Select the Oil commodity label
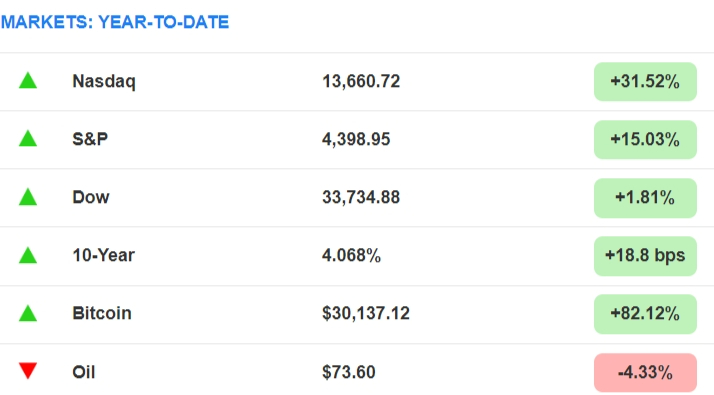Viewport: 714px width, 395px height. (84, 372)
